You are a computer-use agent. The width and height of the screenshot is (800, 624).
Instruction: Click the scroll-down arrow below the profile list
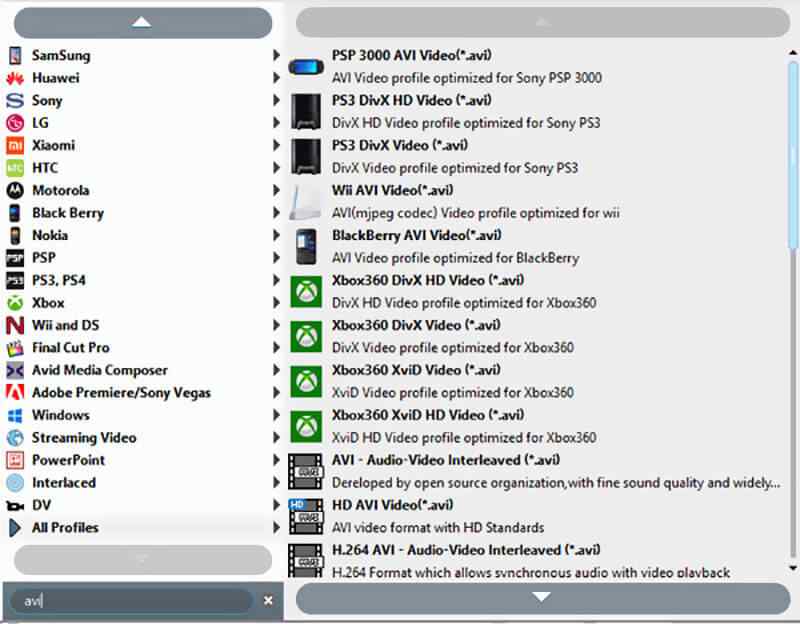pyautogui.click(x=540, y=596)
